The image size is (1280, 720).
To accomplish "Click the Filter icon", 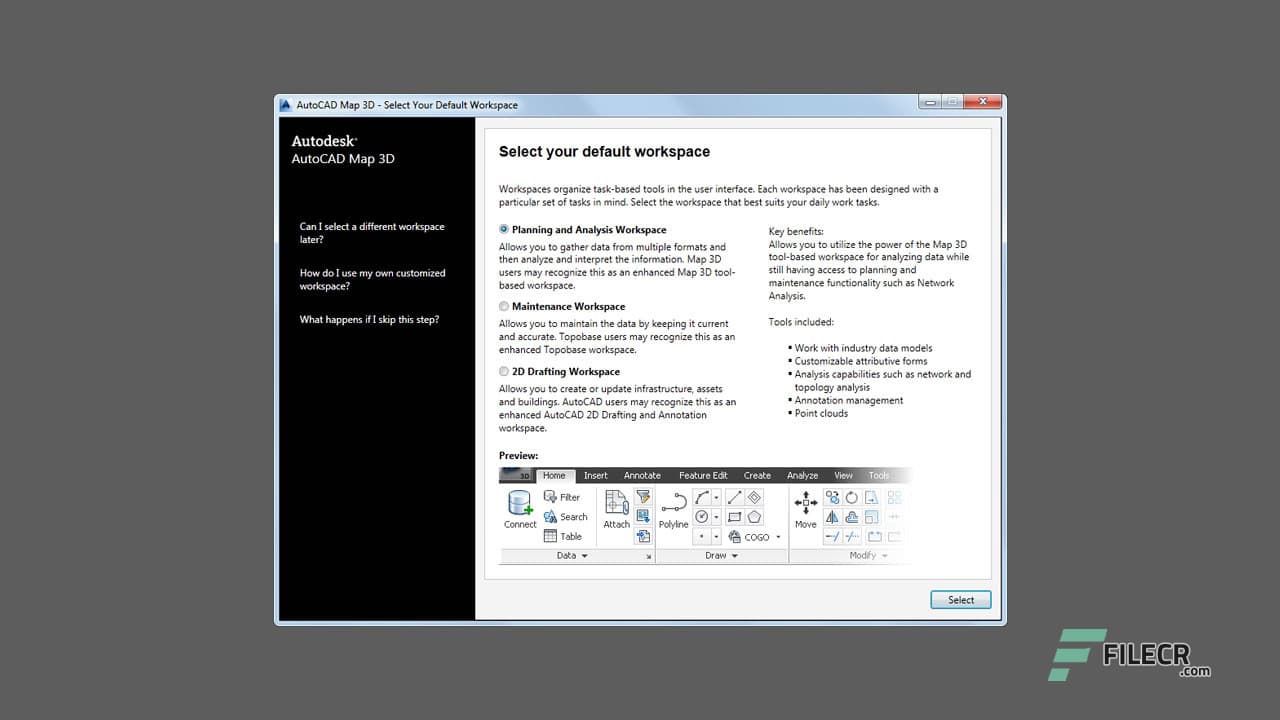I will coord(562,497).
